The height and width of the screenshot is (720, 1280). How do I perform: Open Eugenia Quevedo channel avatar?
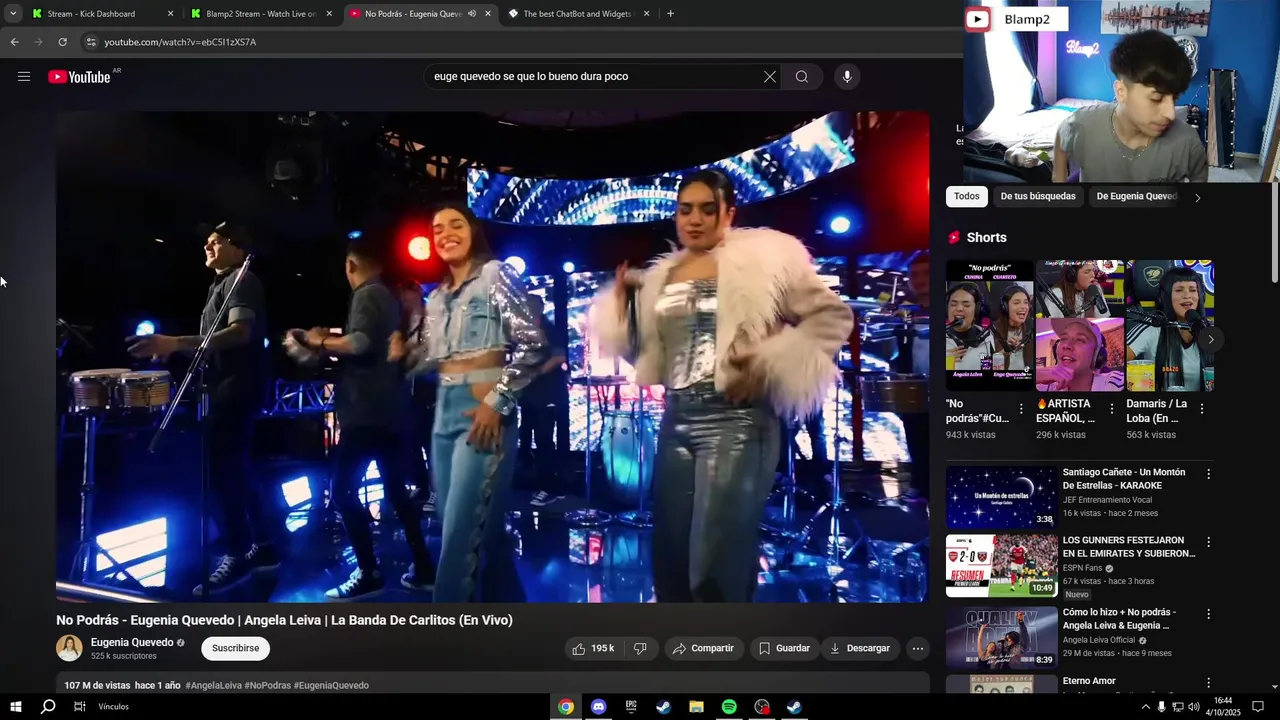coord(69,649)
